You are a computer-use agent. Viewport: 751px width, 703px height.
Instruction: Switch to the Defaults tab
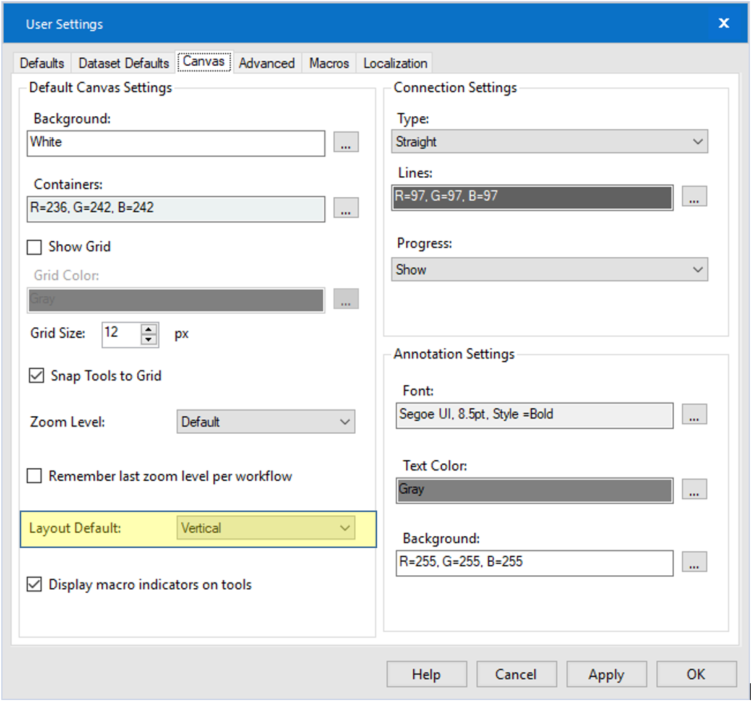click(42, 63)
